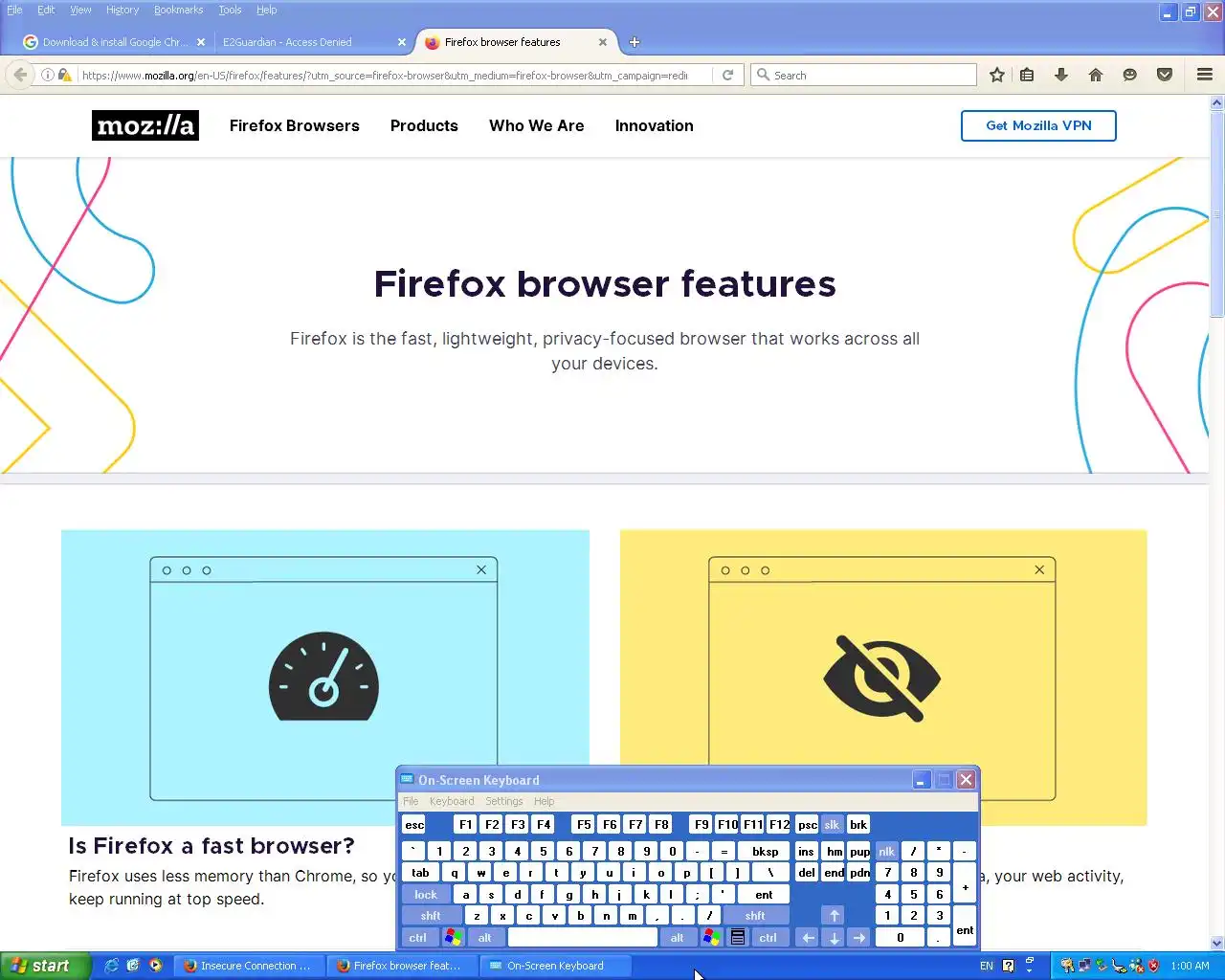1225x980 pixels.
Task: Toggle the lock (caps lock) key on the keyboard
Action: [426, 895]
